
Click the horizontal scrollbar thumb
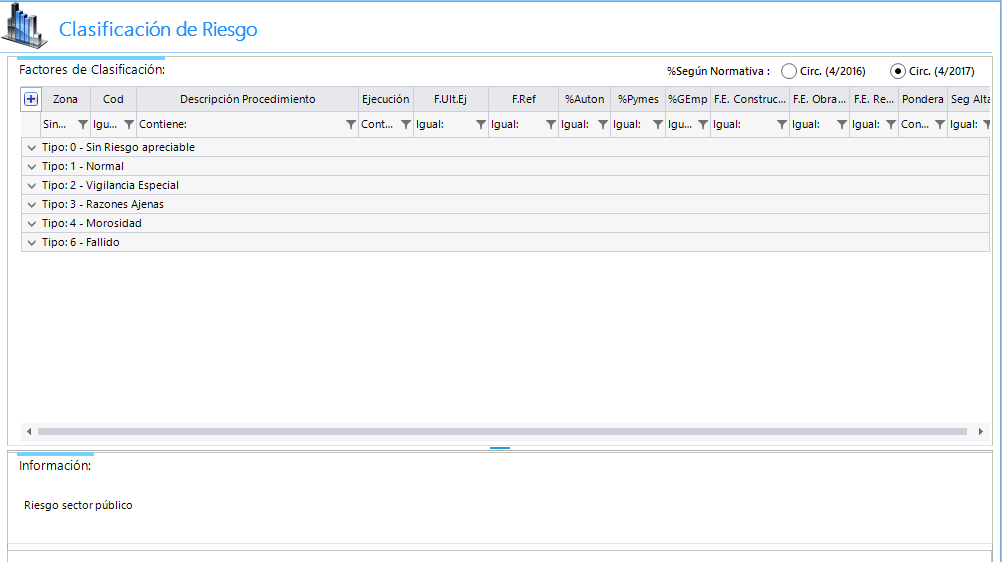[x=502, y=432]
